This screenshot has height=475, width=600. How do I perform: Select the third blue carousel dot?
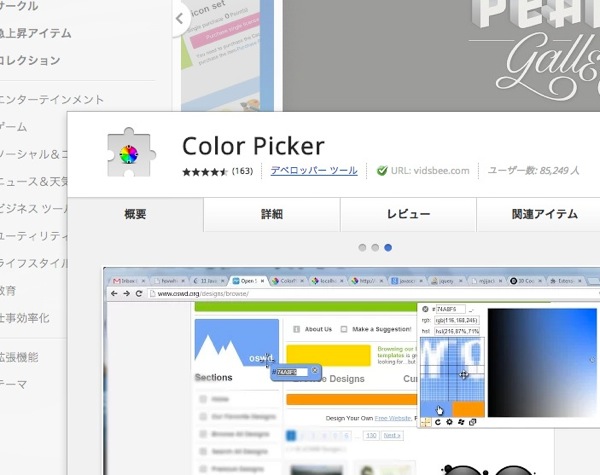tap(388, 248)
